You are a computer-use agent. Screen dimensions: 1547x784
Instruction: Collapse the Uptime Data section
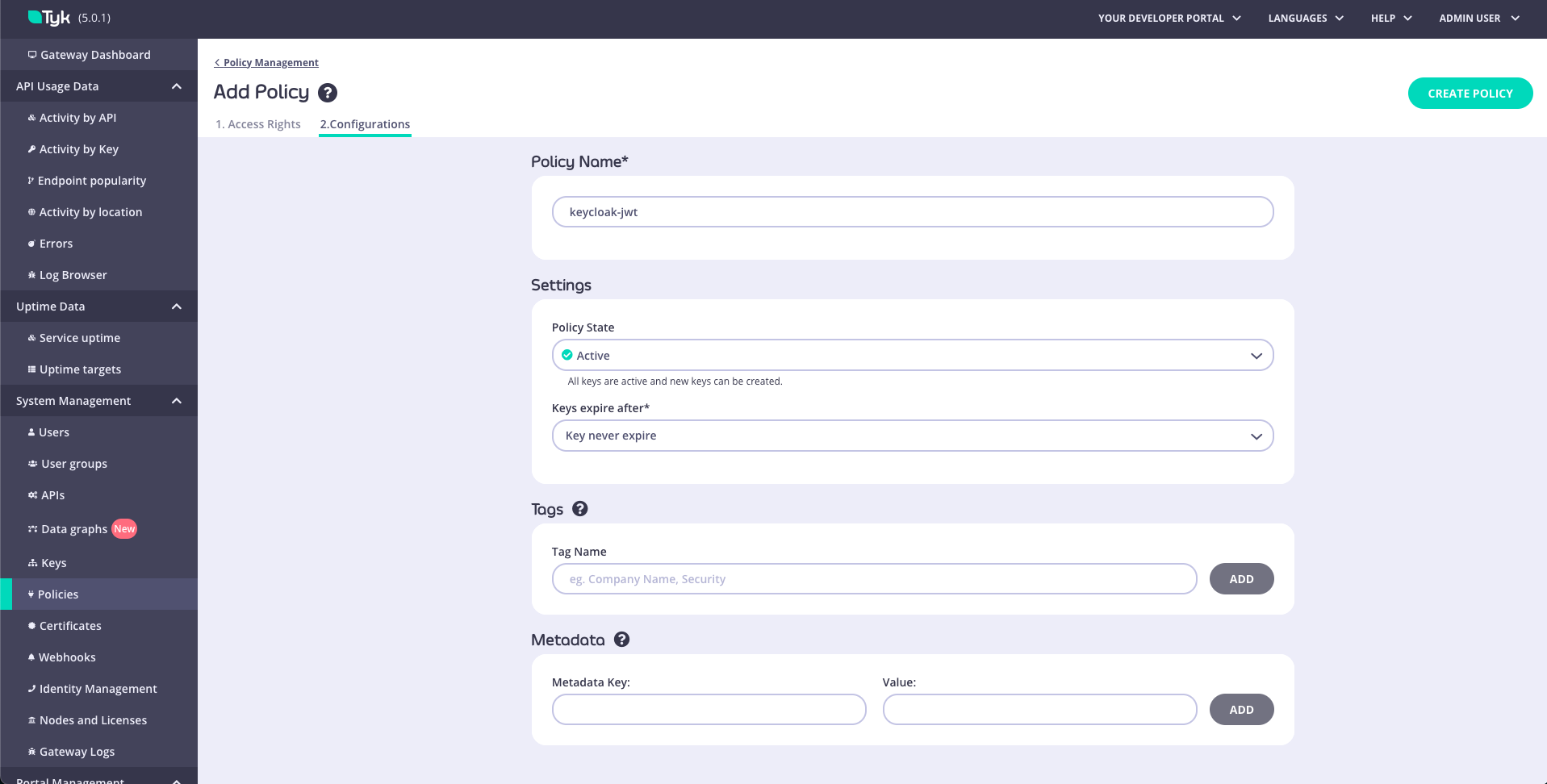(177, 307)
